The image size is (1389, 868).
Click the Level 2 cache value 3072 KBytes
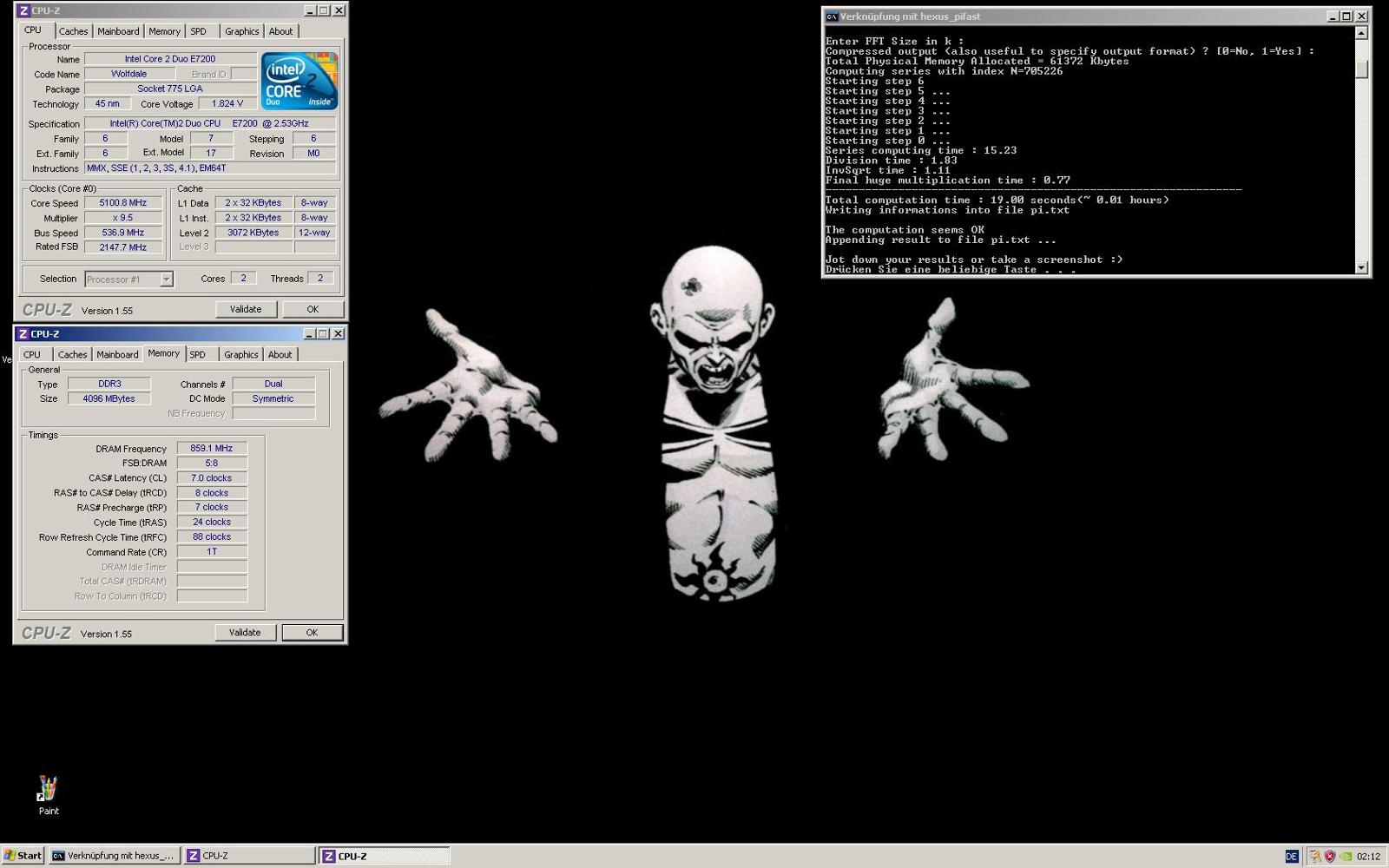253,233
